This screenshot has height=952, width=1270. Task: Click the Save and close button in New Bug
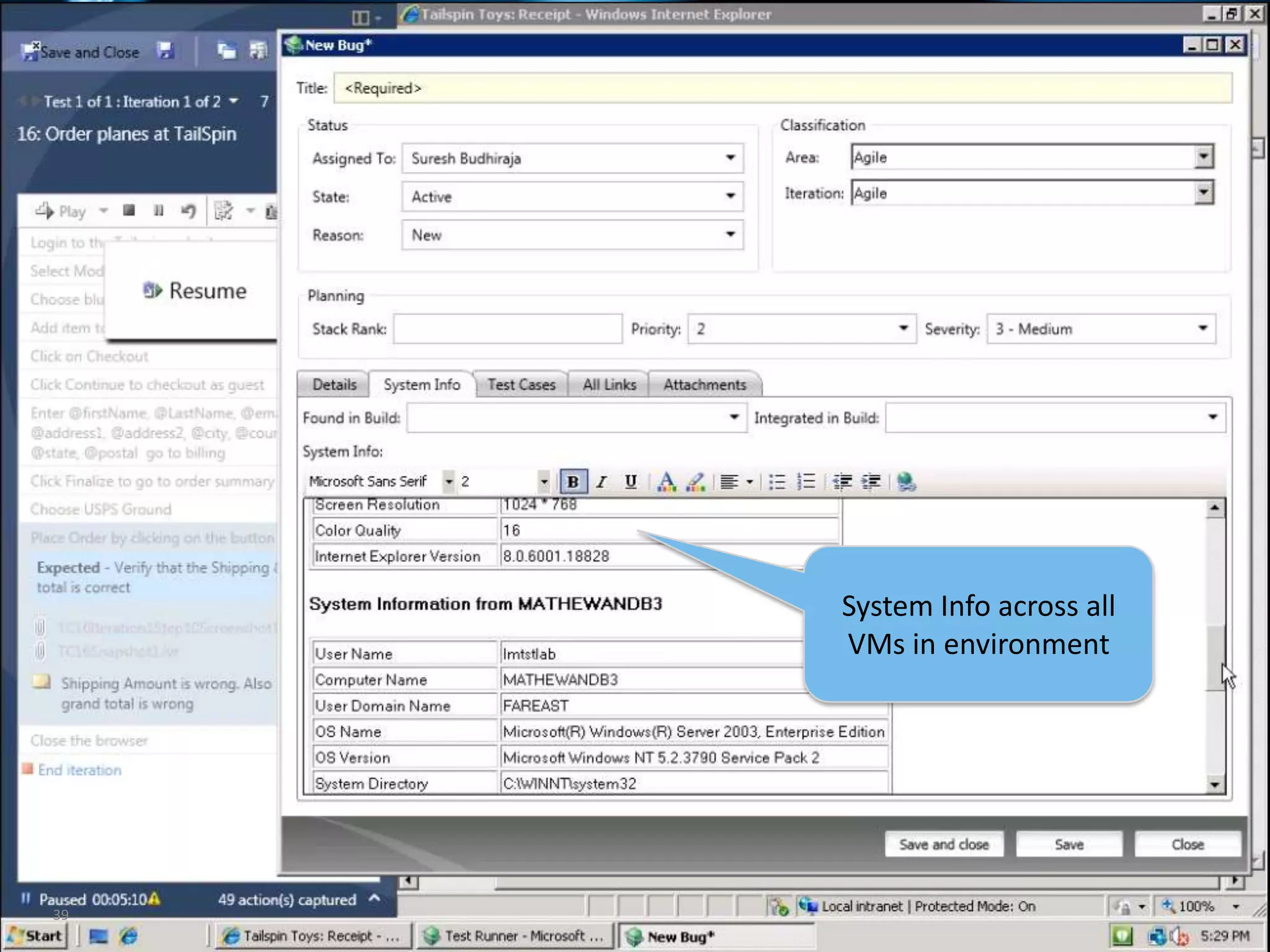click(x=944, y=844)
